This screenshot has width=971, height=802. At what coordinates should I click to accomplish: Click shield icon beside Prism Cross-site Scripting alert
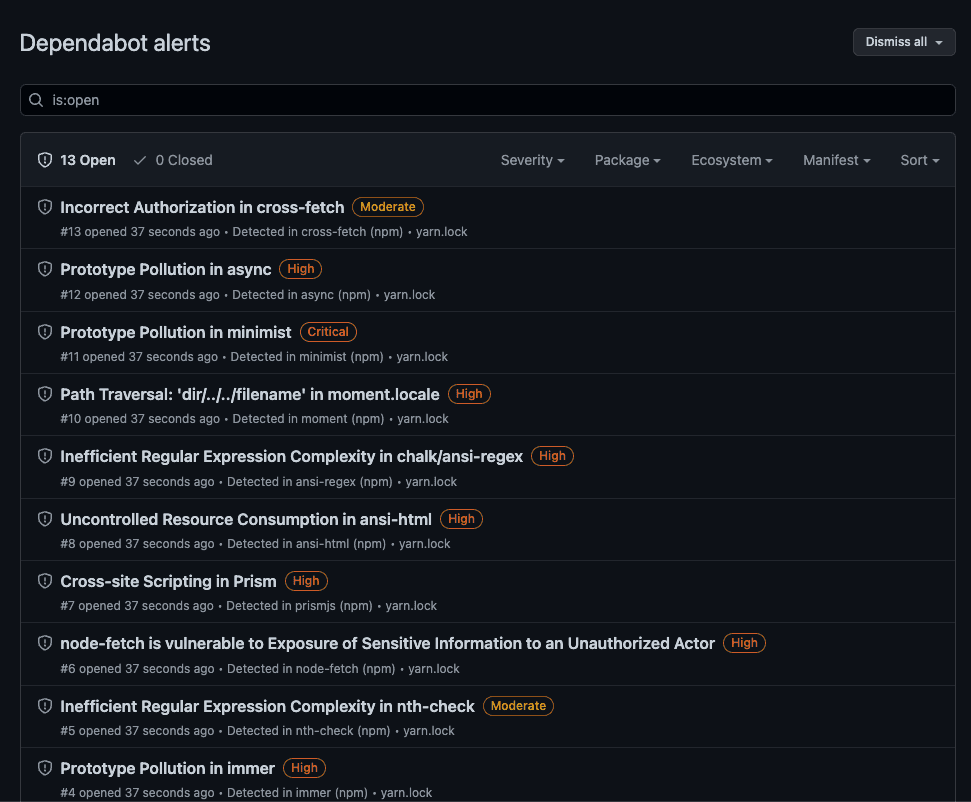[45, 581]
